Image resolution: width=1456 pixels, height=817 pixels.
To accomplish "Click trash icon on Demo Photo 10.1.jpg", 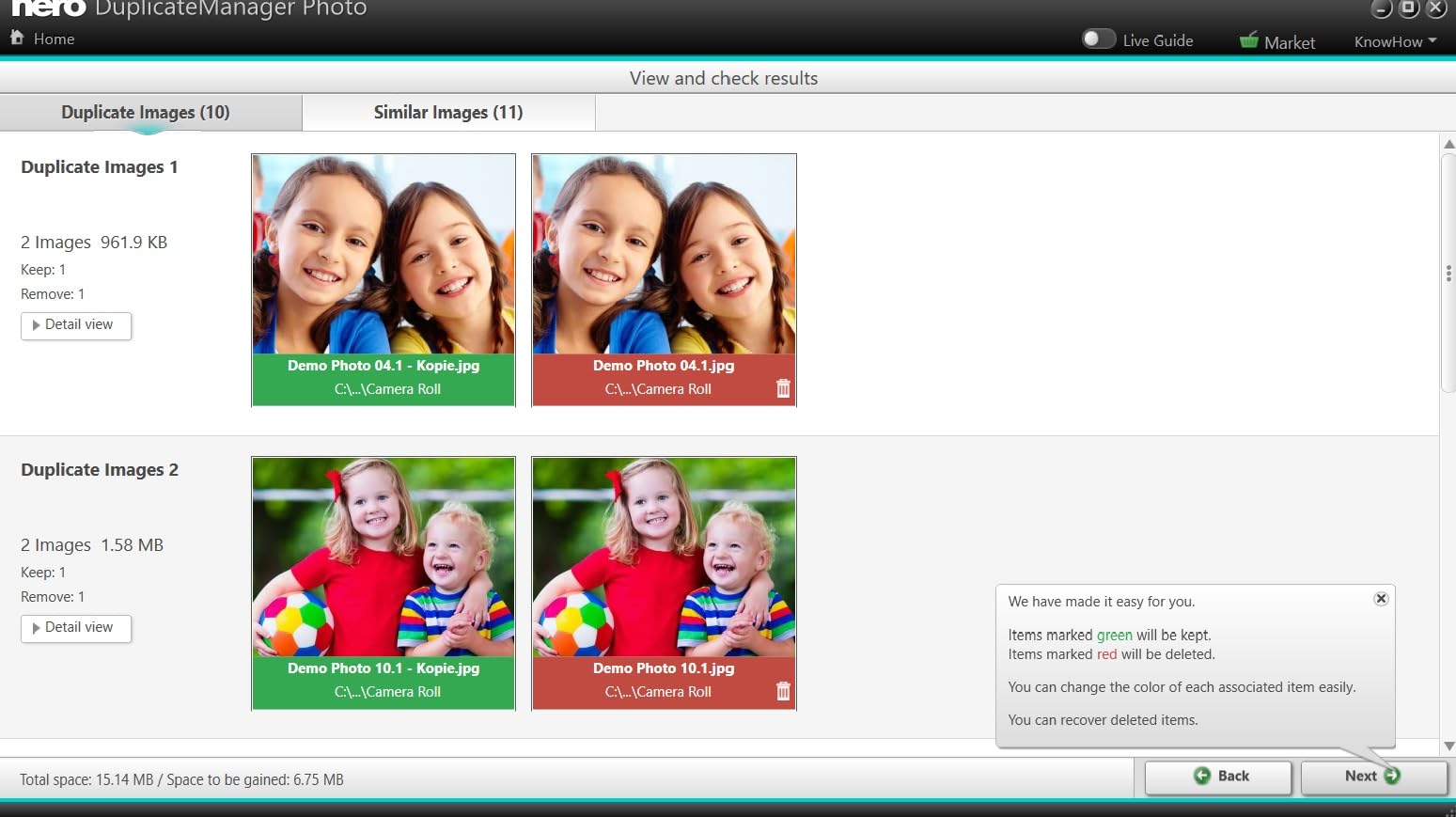I will [783, 691].
